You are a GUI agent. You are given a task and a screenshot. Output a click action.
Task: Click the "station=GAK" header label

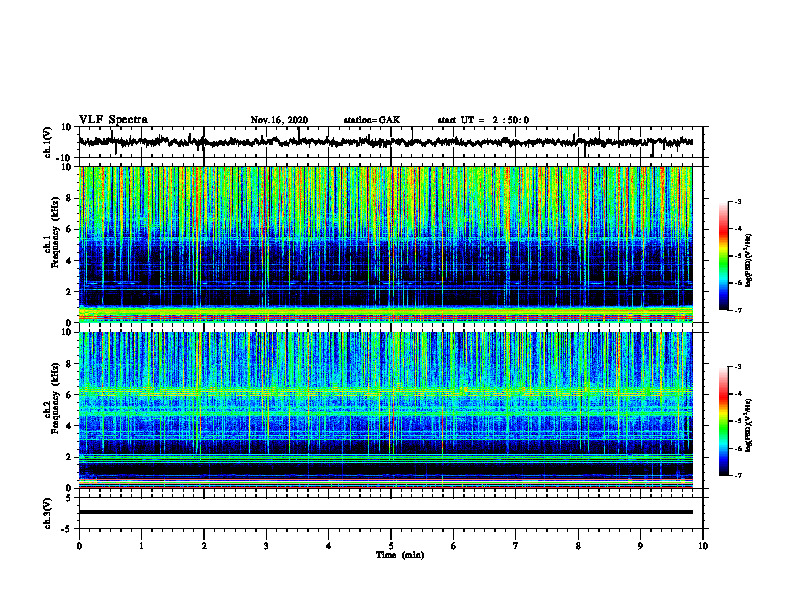(372, 120)
